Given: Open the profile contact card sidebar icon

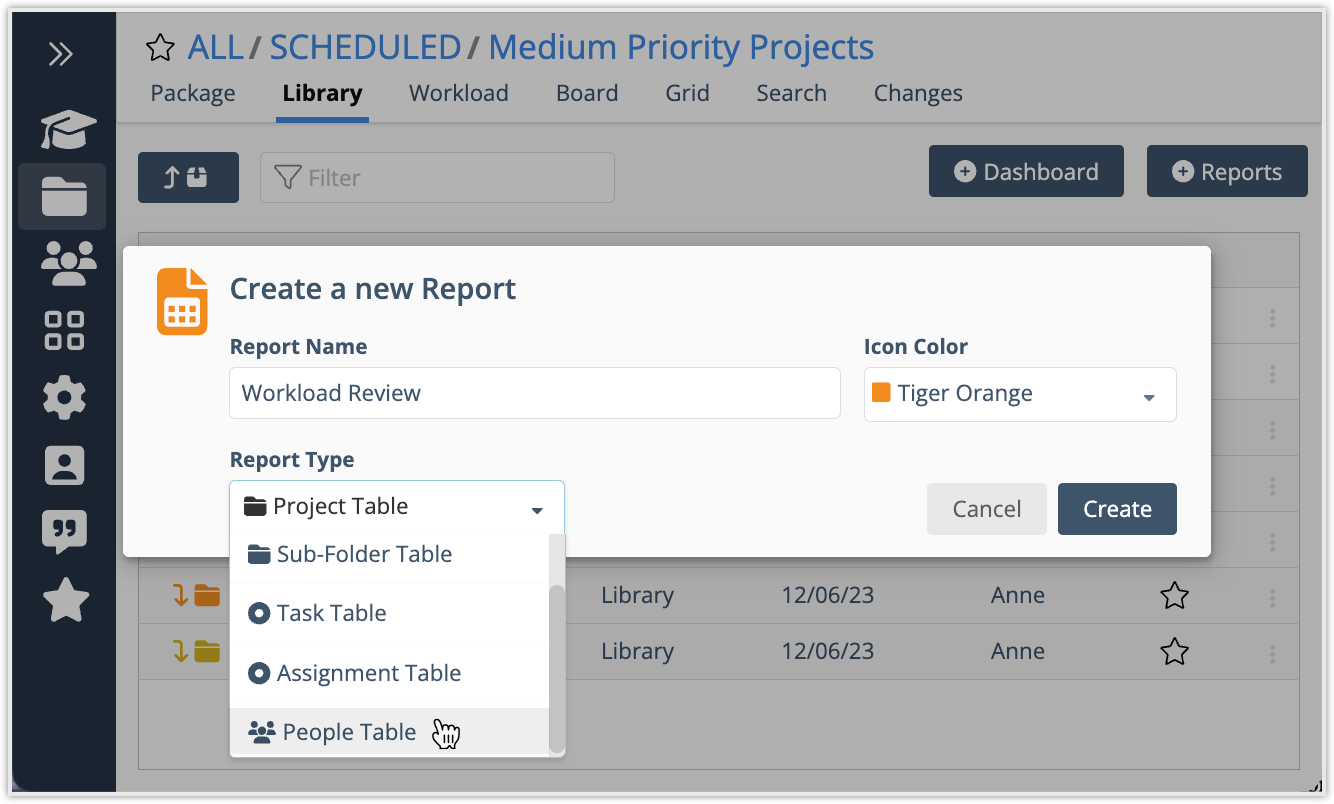Looking at the screenshot, I should point(65,466).
